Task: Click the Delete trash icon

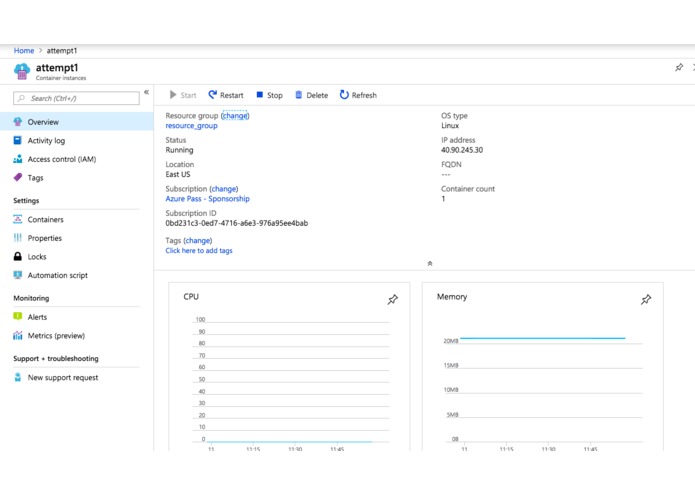Action: click(299, 95)
